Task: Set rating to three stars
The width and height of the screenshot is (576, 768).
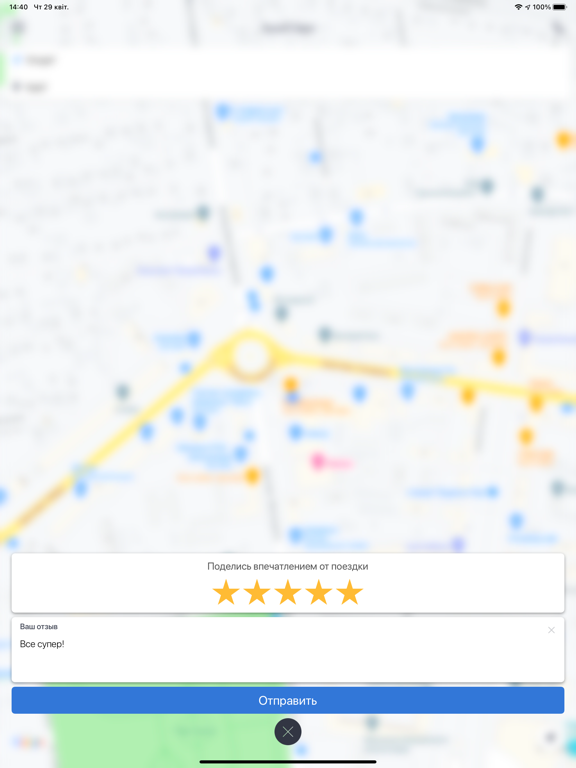Action: [x=288, y=592]
